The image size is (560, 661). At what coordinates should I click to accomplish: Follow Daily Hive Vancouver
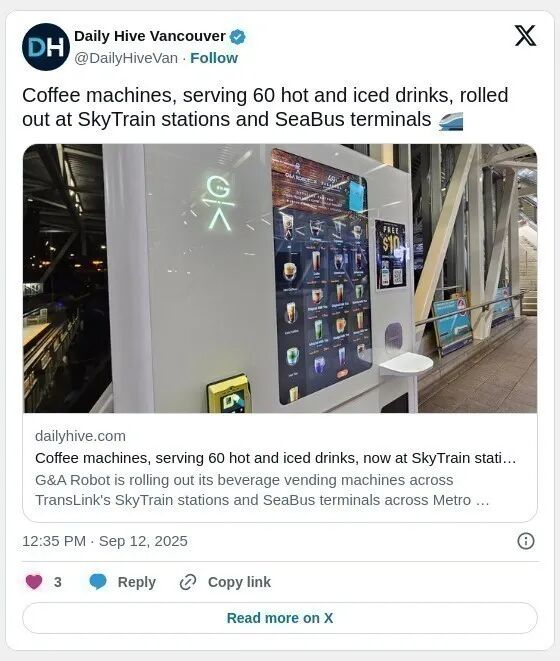(x=214, y=58)
